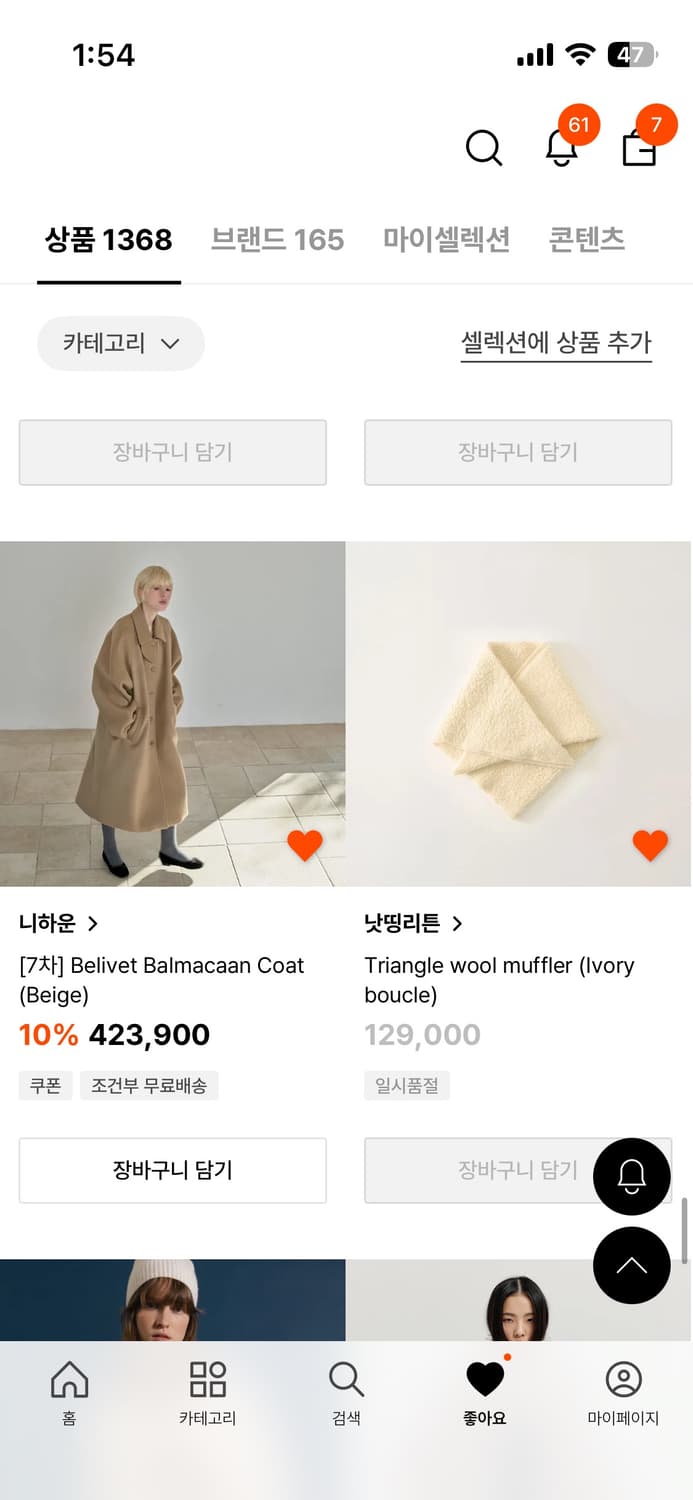The width and height of the screenshot is (693, 1500).
Task: Open 카테고리 from the bottom navigation bar
Action: click(207, 1387)
